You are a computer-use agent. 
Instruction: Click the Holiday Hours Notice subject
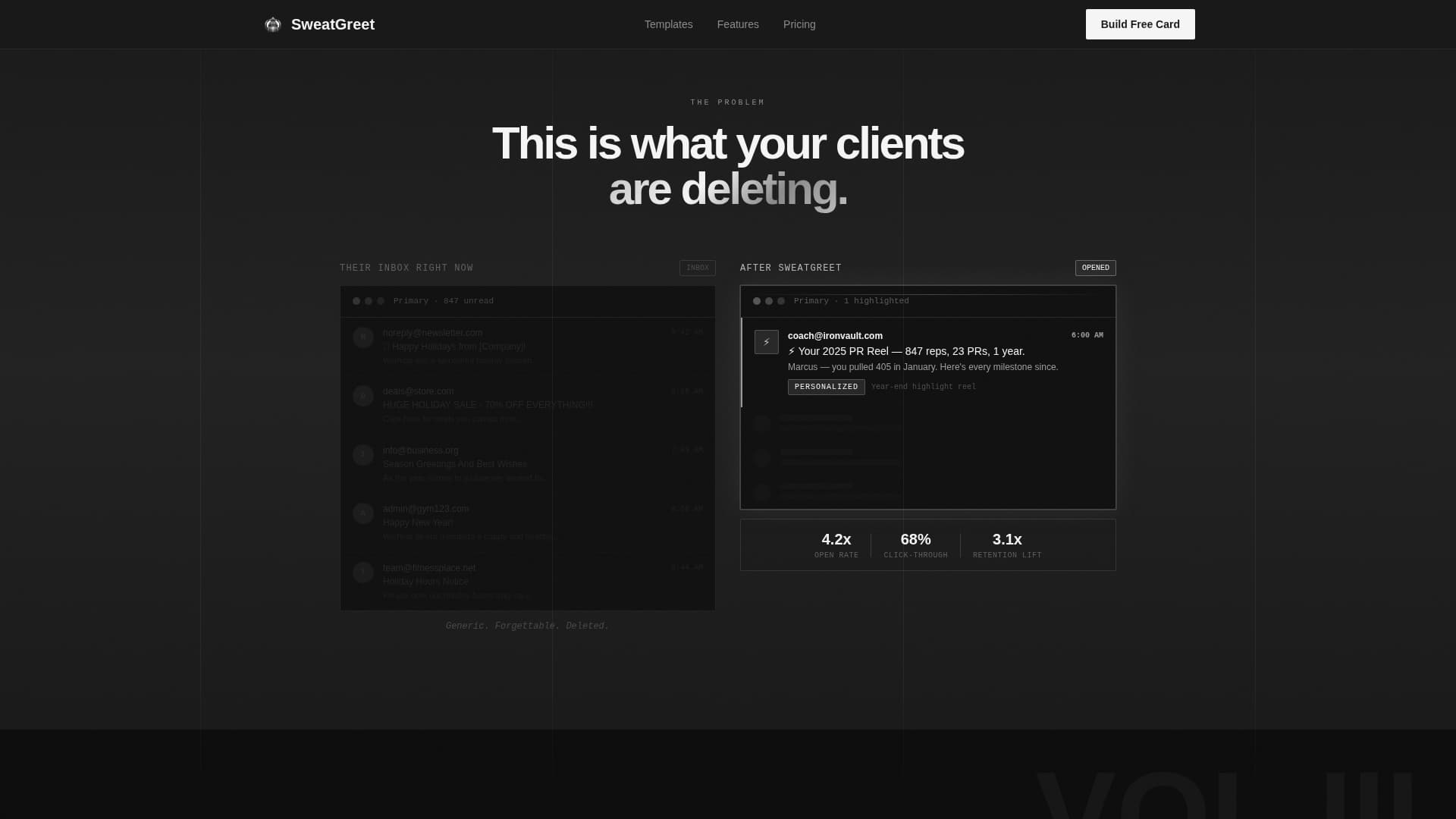point(425,582)
